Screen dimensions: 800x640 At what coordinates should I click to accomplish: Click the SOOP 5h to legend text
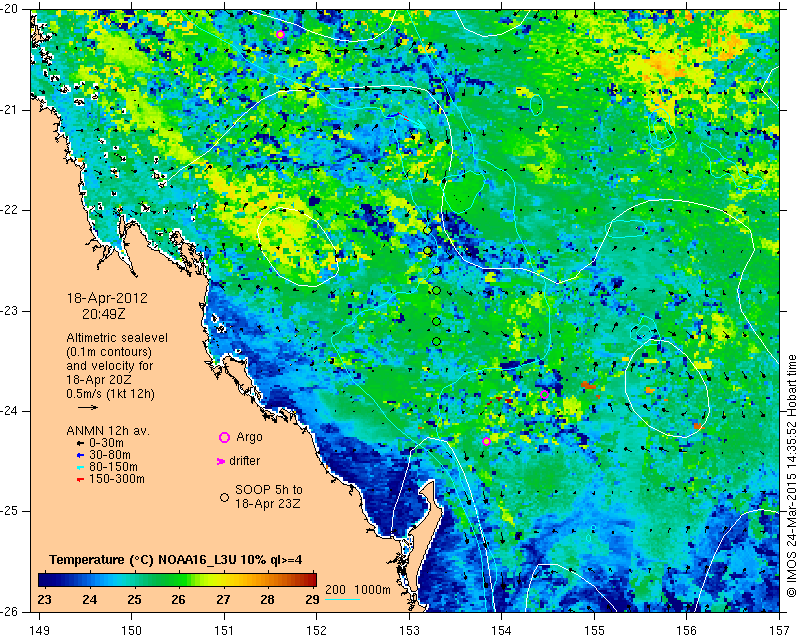pos(269,490)
